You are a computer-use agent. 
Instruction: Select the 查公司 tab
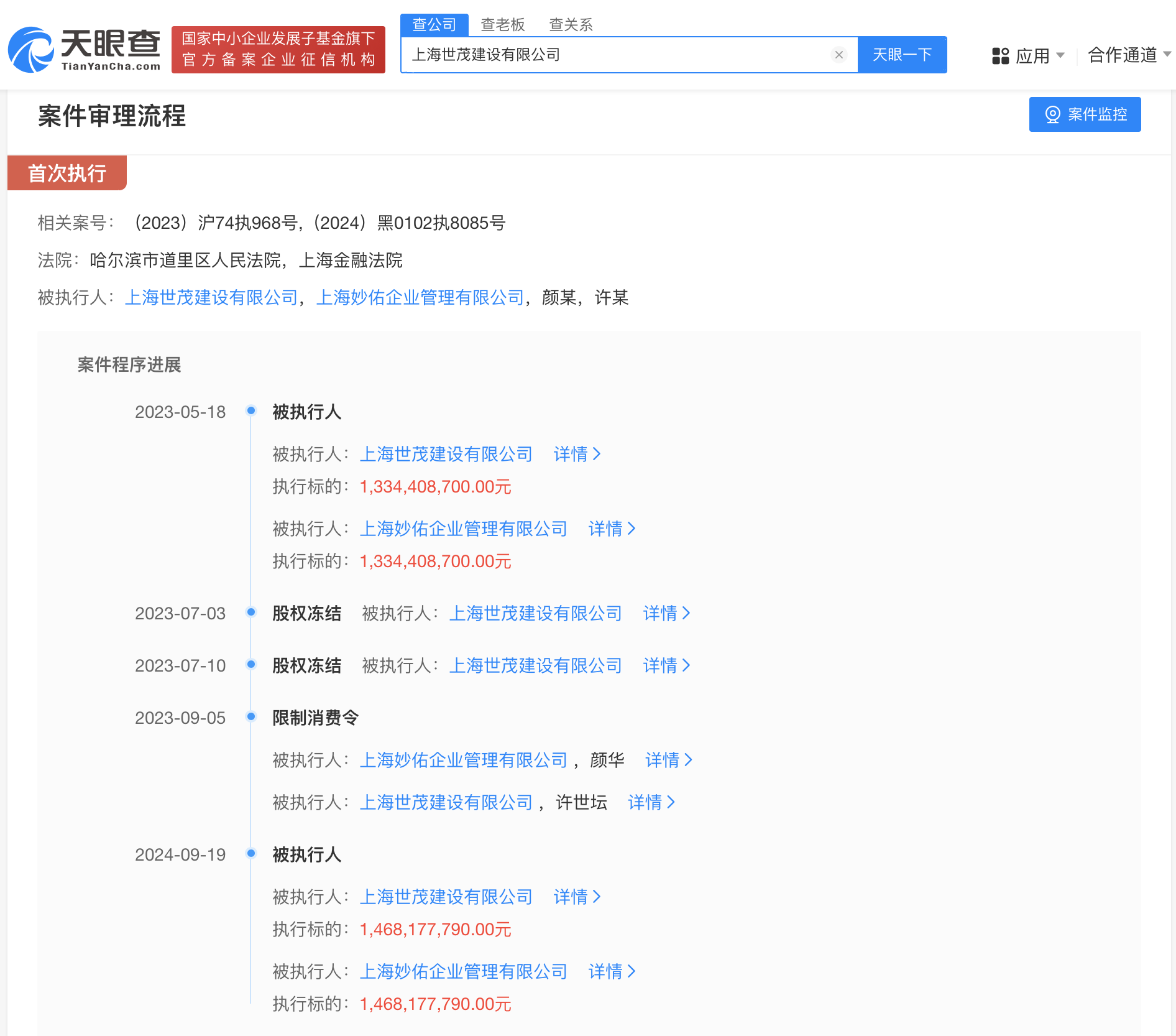point(434,25)
